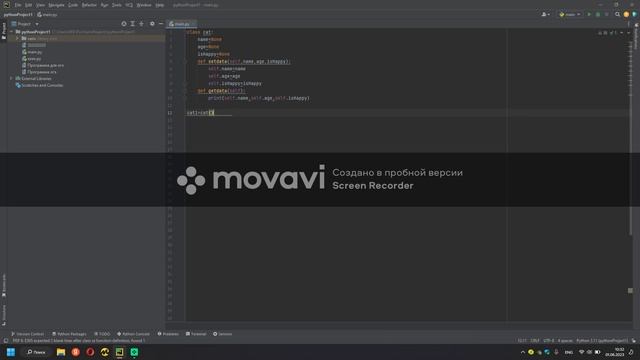Open the main run configuration dropdown
The width and height of the screenshot is (640, 360).
(570, 14)
